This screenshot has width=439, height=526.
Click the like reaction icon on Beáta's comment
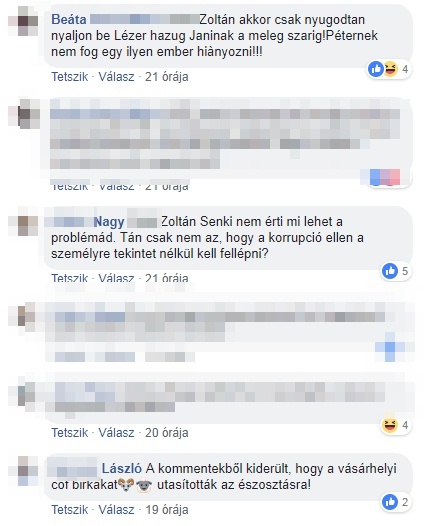click(x=376, y=69)
